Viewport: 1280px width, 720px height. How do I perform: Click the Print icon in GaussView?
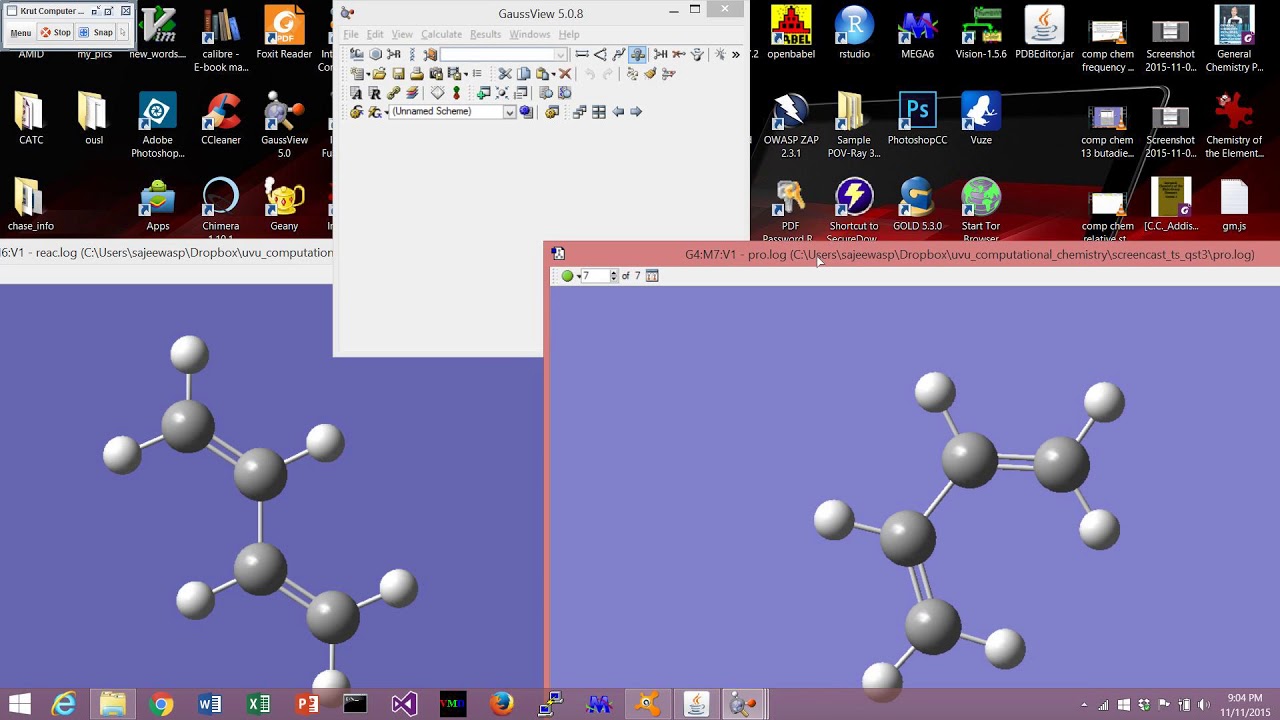pos(417,73)
